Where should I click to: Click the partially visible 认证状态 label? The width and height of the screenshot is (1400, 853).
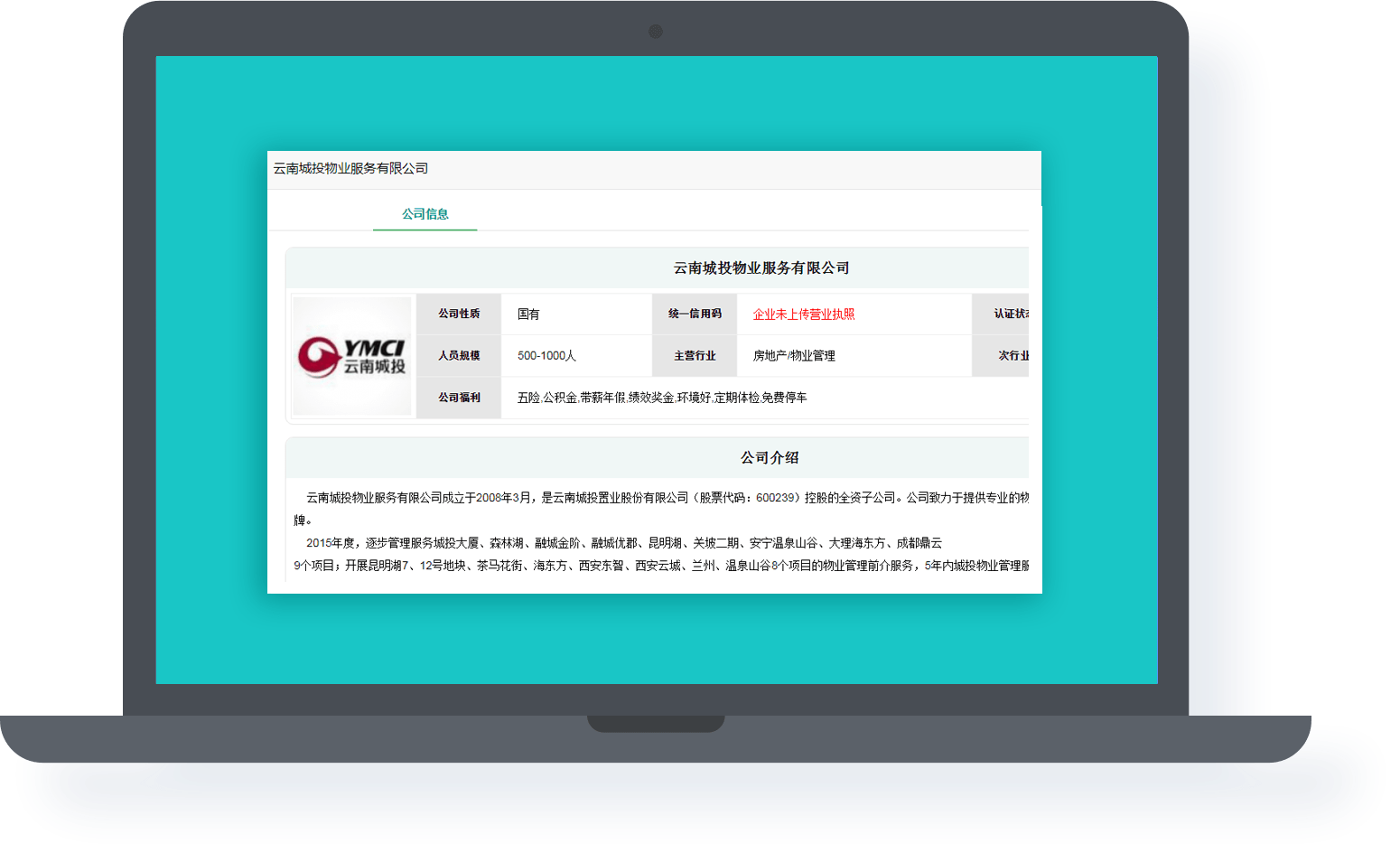pyautogui.click(x=1011, y=314)
